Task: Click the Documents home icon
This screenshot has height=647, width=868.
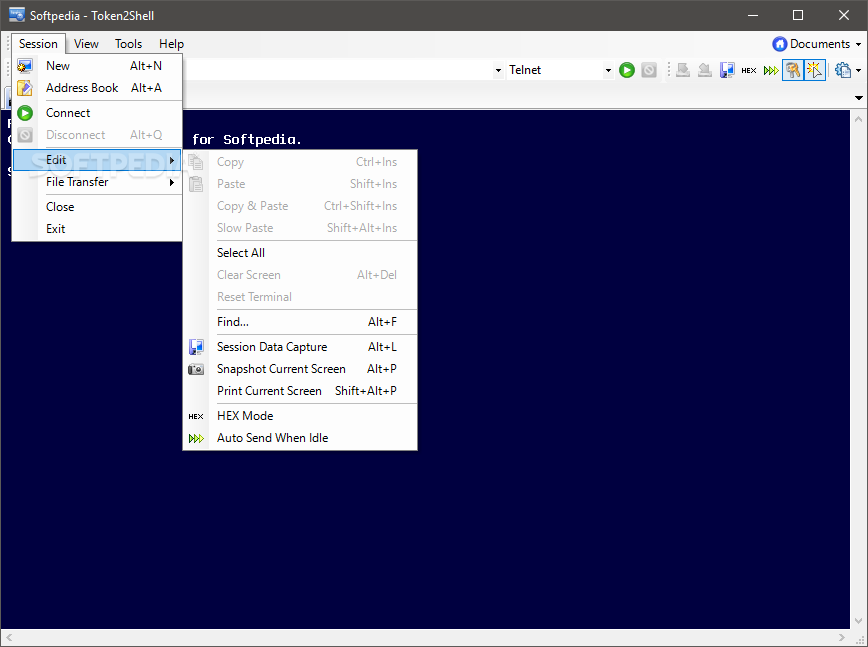Action: coord(779,44)
